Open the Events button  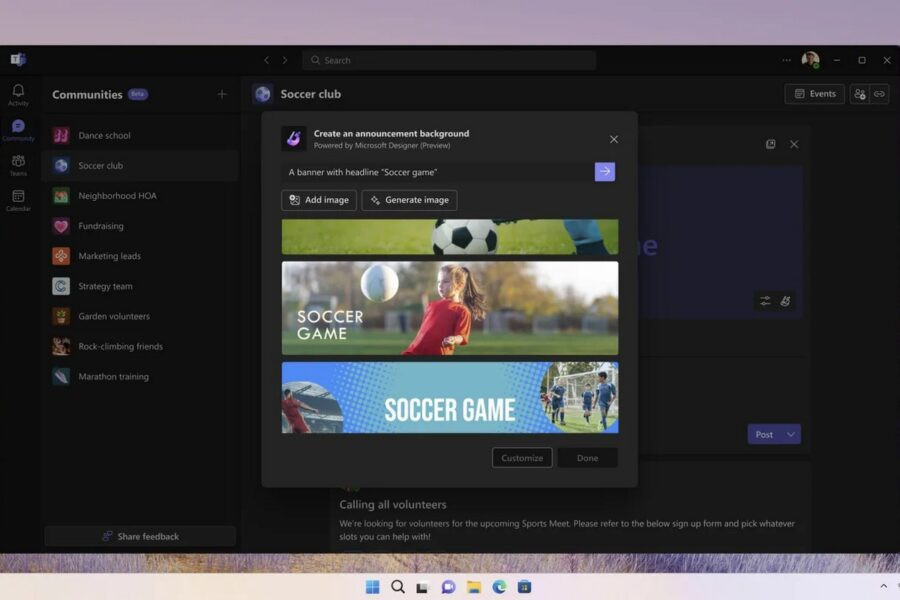tap(814, 94)
